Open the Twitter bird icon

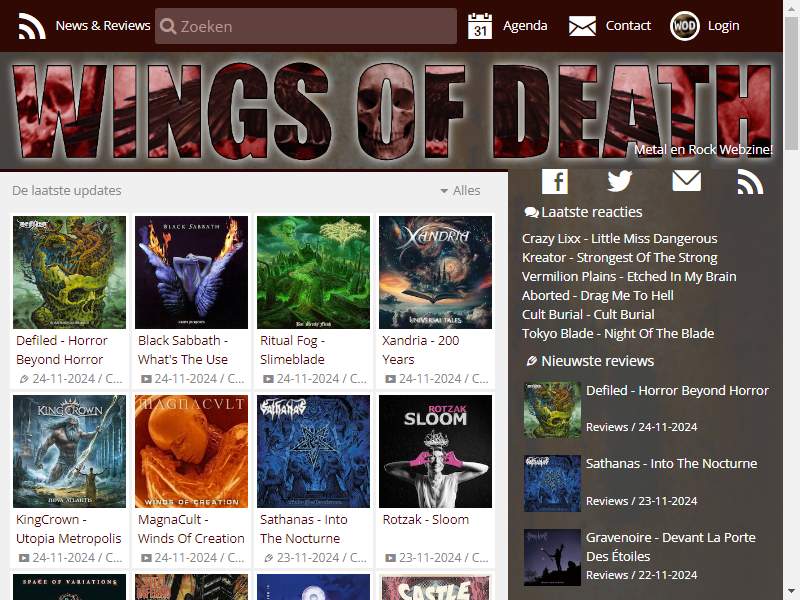620,181
